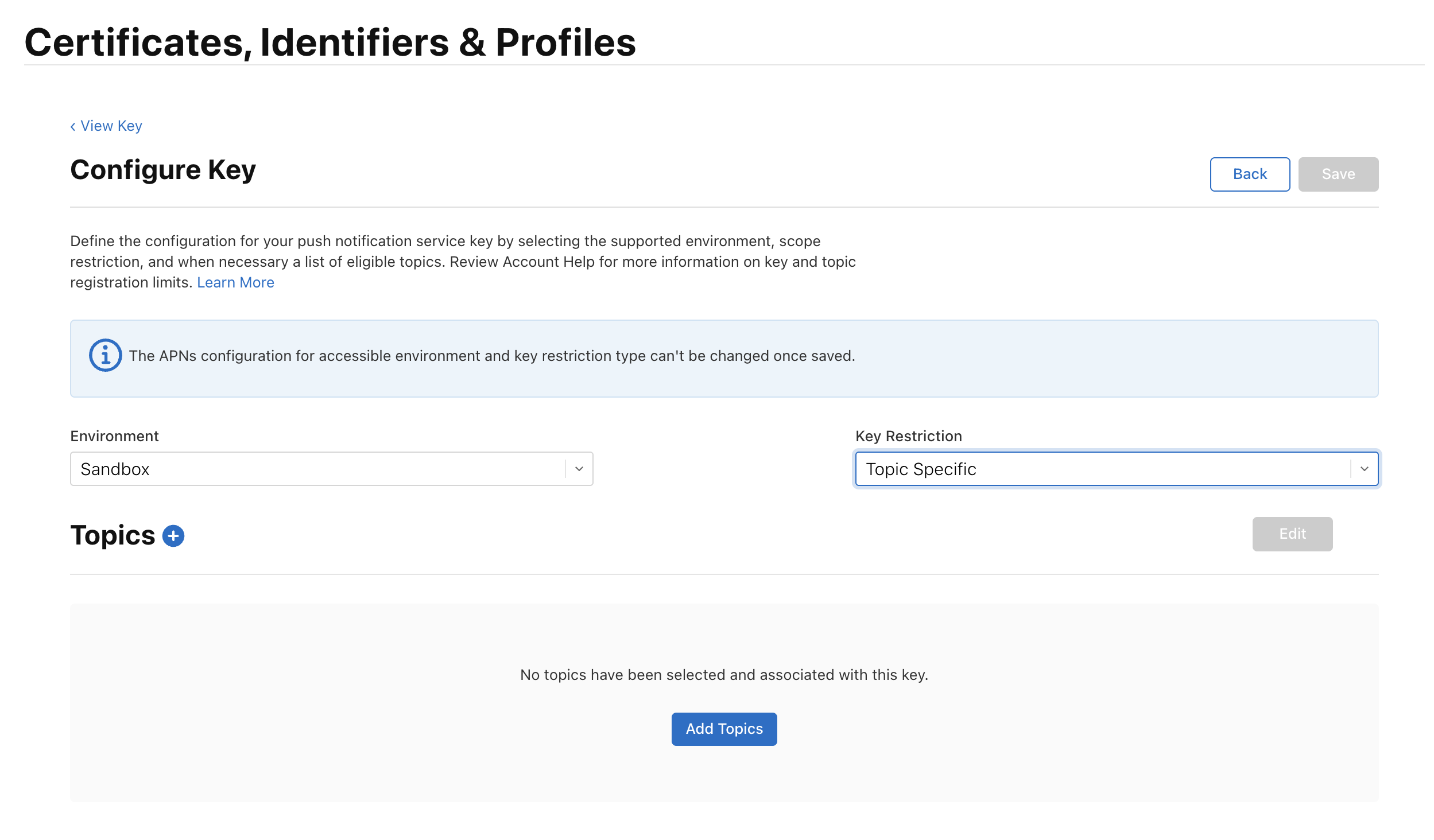This screenshot has width=1434, height=840.
Task: Open the Key Restriction dropdown chevron
Action: pos(1365,468)
